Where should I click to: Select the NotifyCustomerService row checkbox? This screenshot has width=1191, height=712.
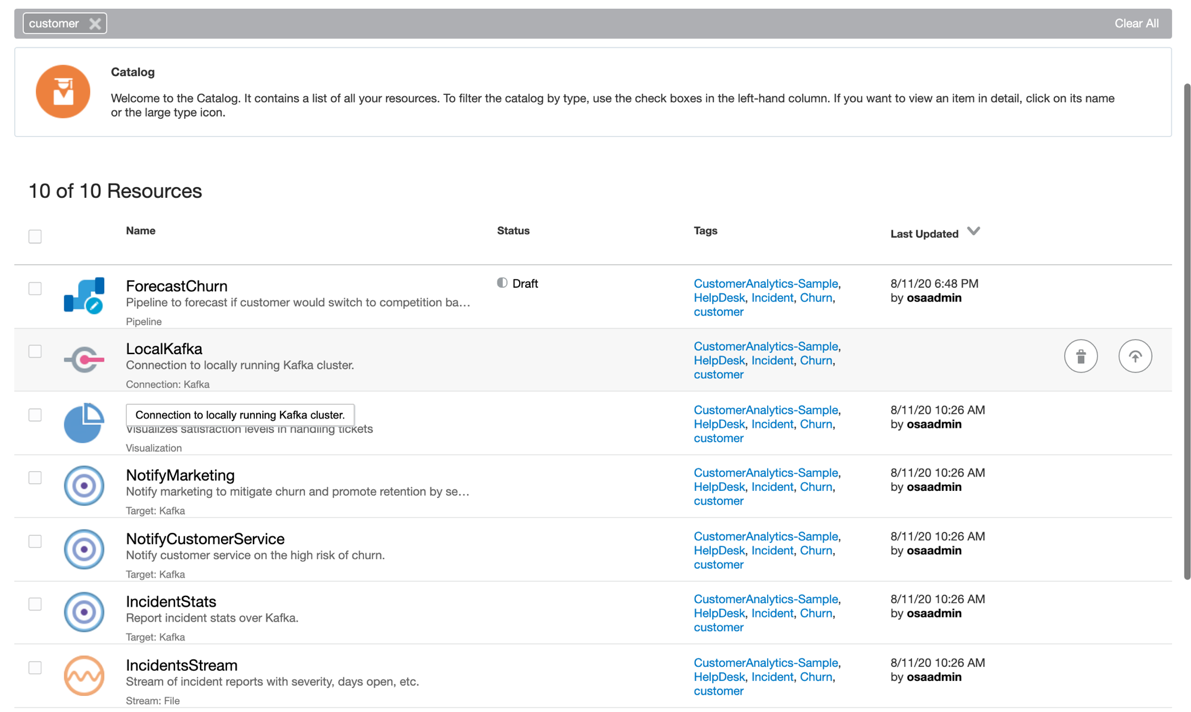pyautogui.click(x=35, y=541)
